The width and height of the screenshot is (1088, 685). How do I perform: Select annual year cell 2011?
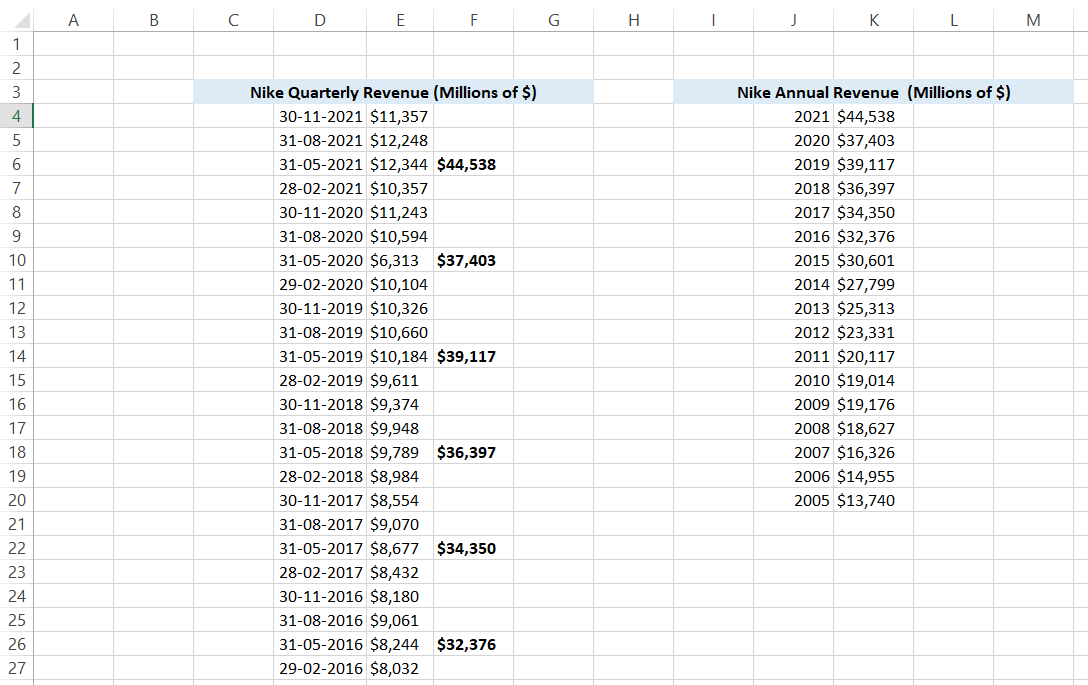[x=793, y=357]
